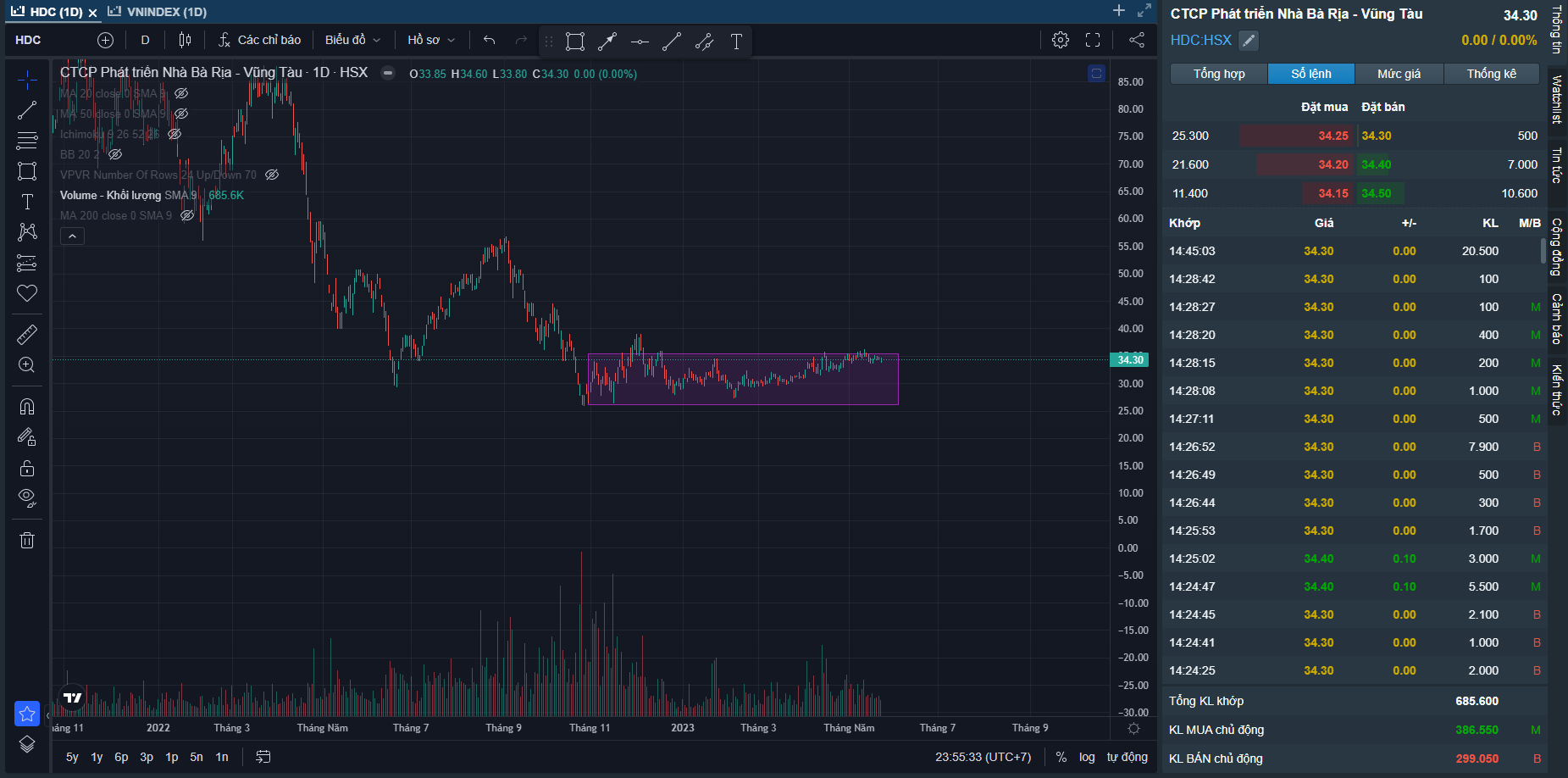Enter fullscreen mode for the chart
Viewport: 1568px width, 778px height.
tap(1093, 40)
